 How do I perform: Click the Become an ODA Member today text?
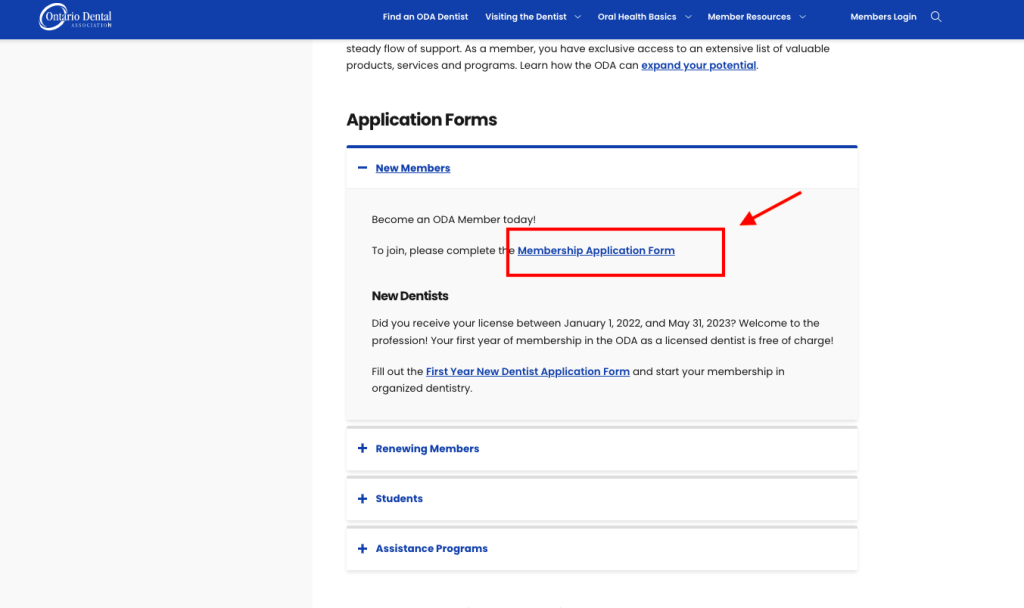click(453, 219)
